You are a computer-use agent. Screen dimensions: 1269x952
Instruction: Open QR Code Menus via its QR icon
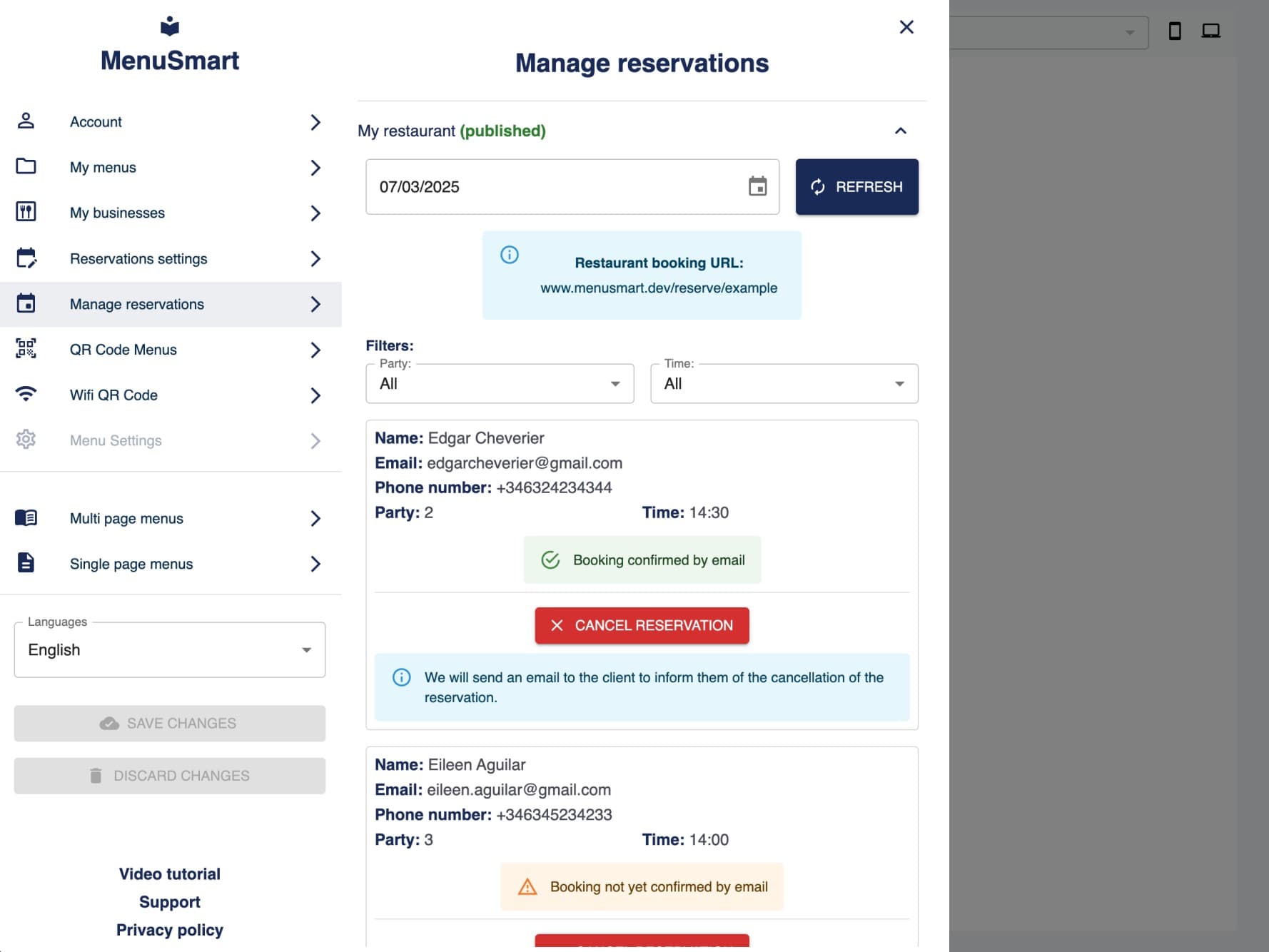coord(26,349)
